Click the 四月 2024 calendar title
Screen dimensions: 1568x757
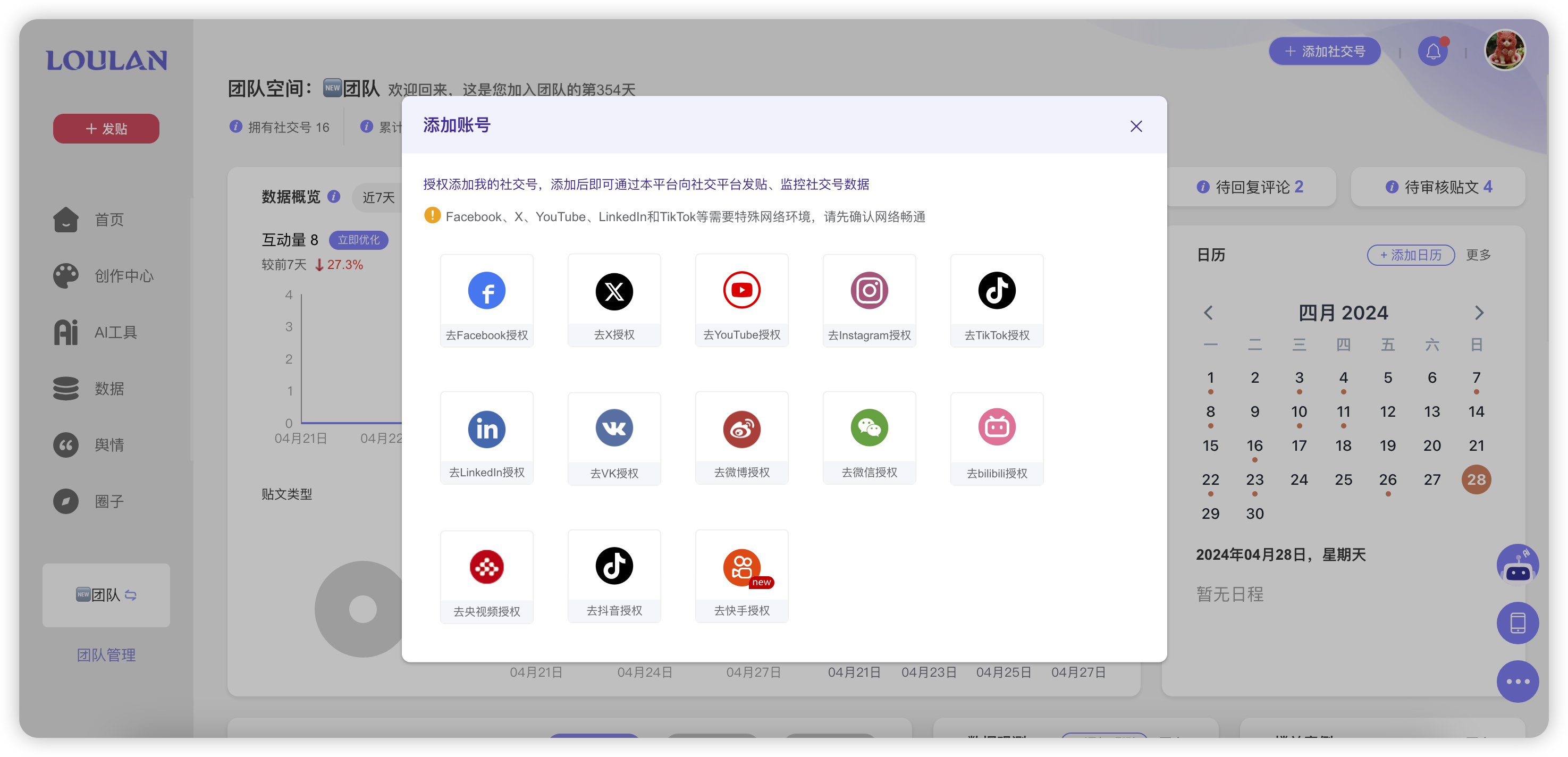(1343, 313)
